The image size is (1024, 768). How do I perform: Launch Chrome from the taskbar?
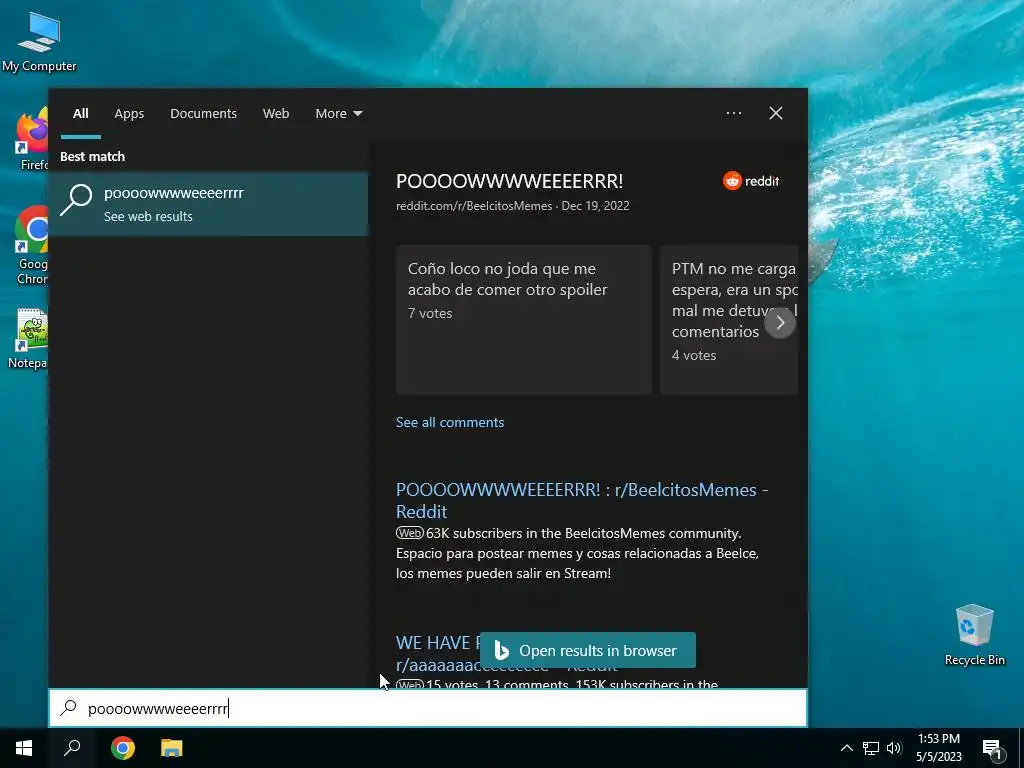point(122,748)
